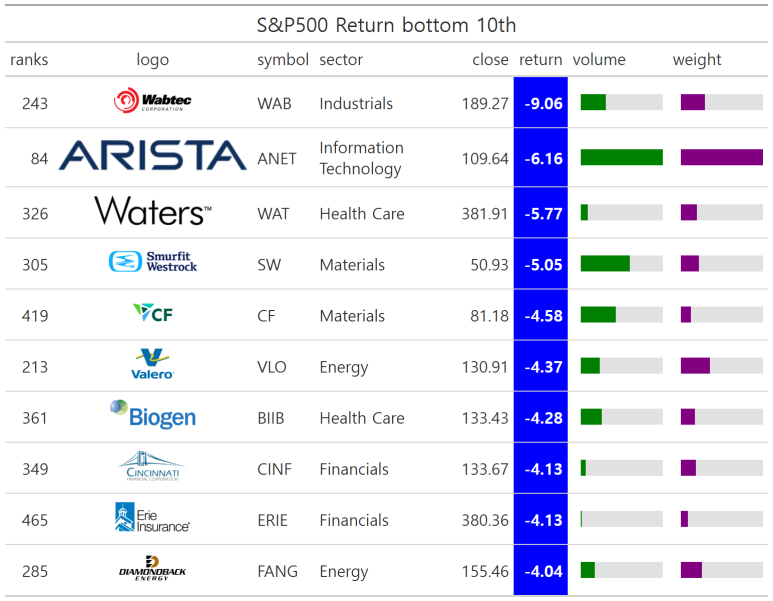The height and width of the screenshot is (601, 773).
Task: Click the sector column header
Action: (341, 60)
